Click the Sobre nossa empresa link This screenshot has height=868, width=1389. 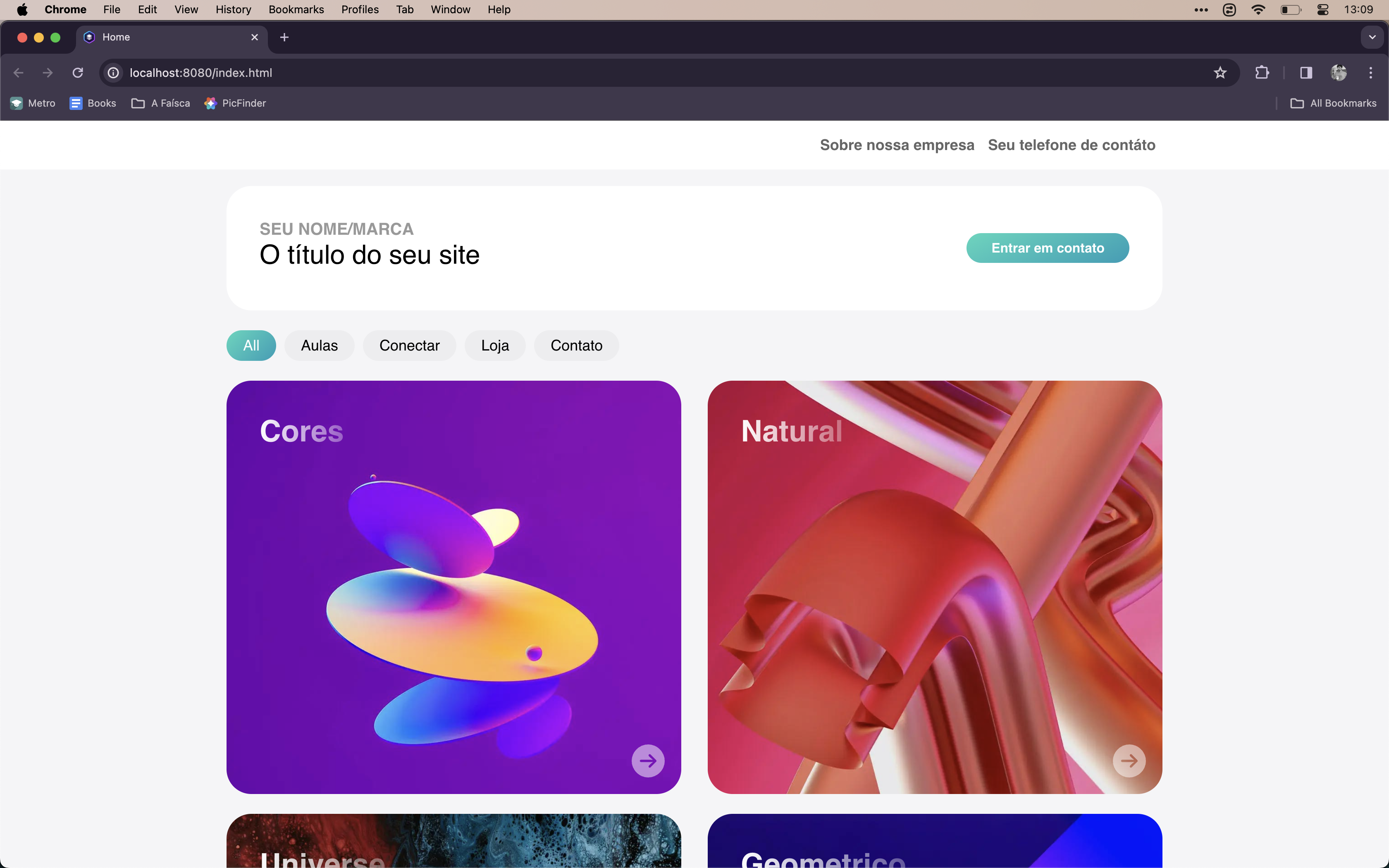[x=897, y=145]
